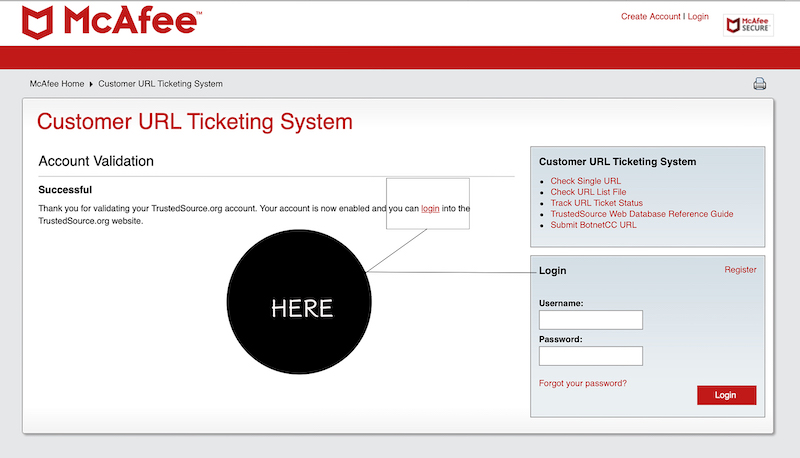This screenshot has height=458, width=800.
Task: Click the printer icon to print the page
Action: (759, 84)
